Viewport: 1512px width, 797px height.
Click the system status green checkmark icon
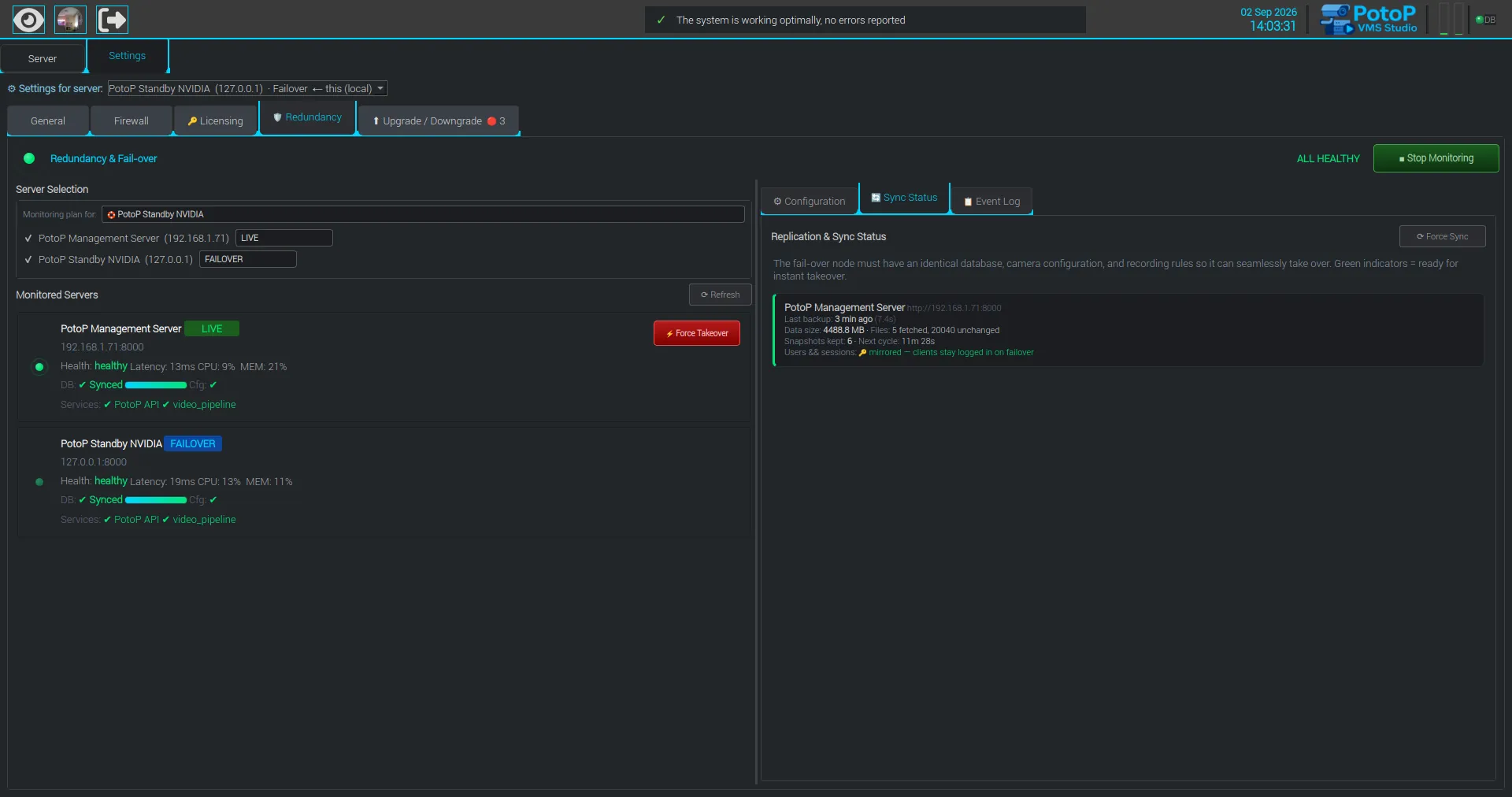coord(661,20)
